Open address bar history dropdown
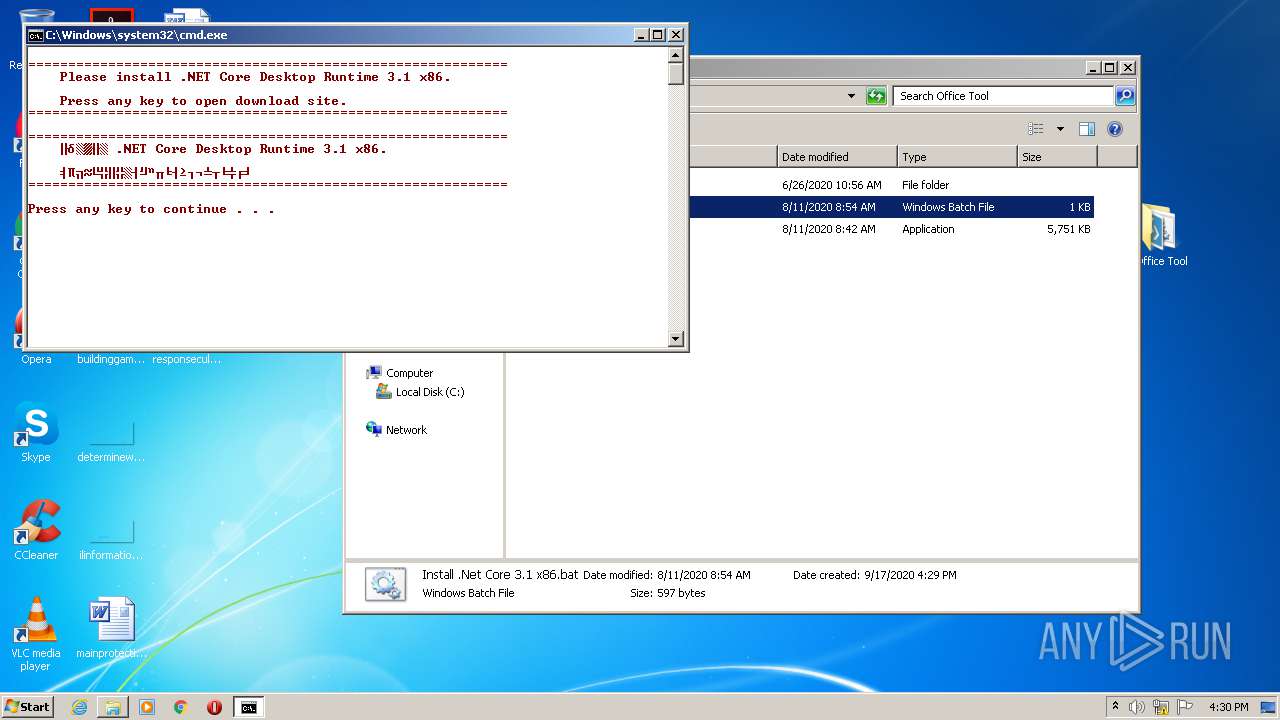The image size is (1280, 720). click(851, 96)
